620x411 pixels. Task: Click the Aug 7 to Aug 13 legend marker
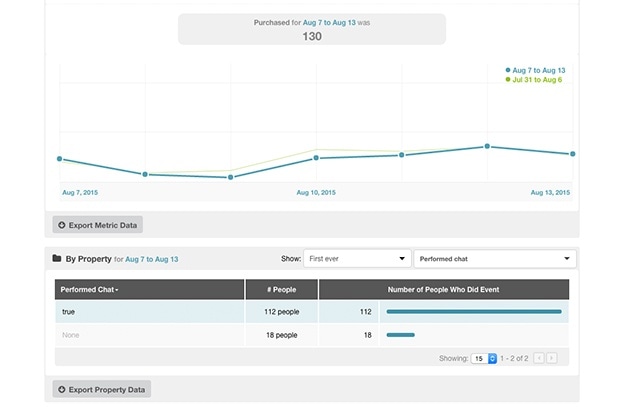coord(509,70)
